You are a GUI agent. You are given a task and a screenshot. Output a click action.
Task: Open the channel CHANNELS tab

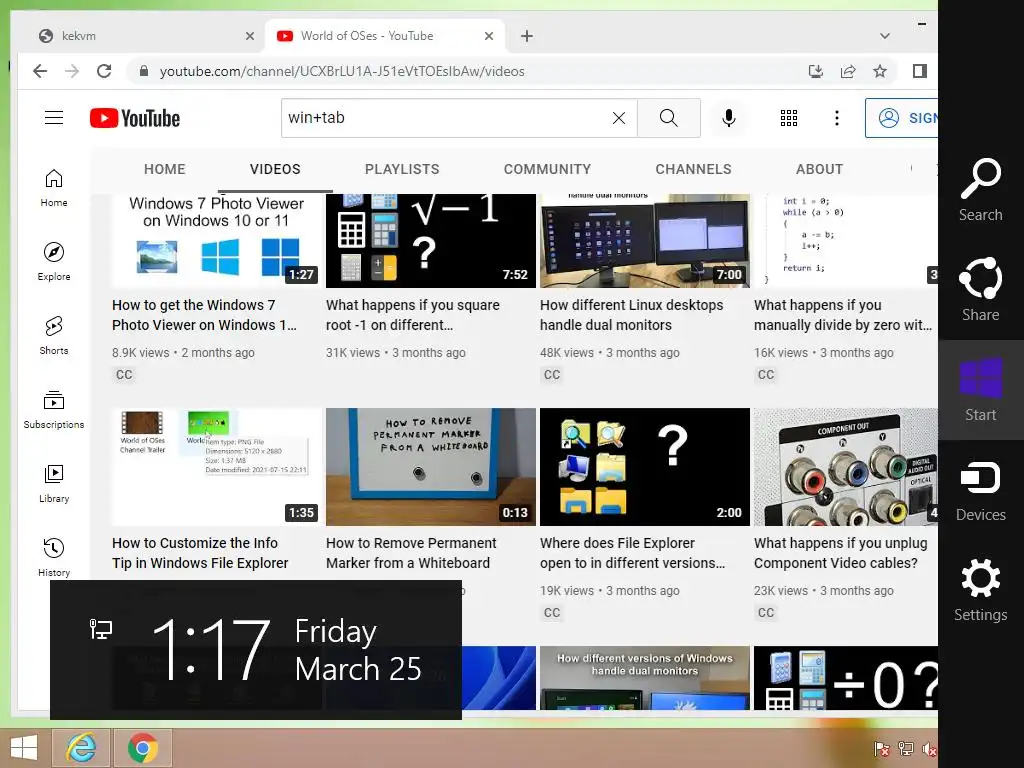pos(693,169)
